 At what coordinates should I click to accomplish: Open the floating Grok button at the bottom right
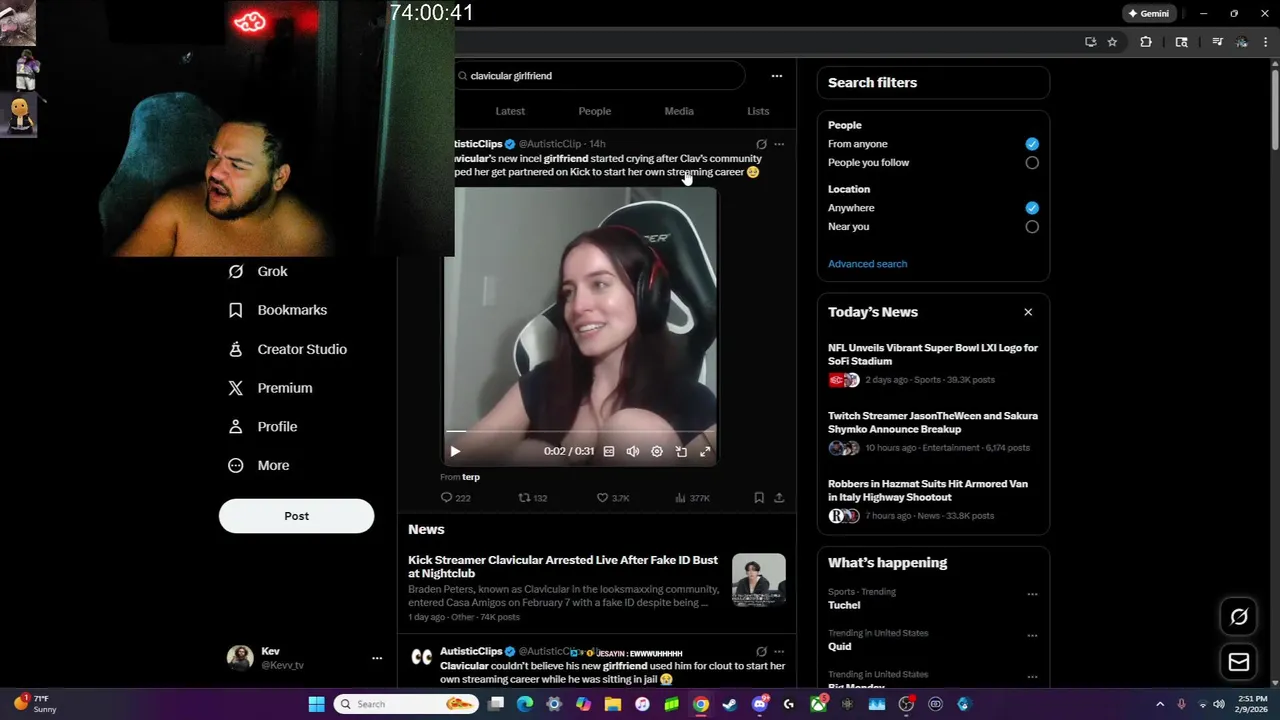click(1238, 617)
